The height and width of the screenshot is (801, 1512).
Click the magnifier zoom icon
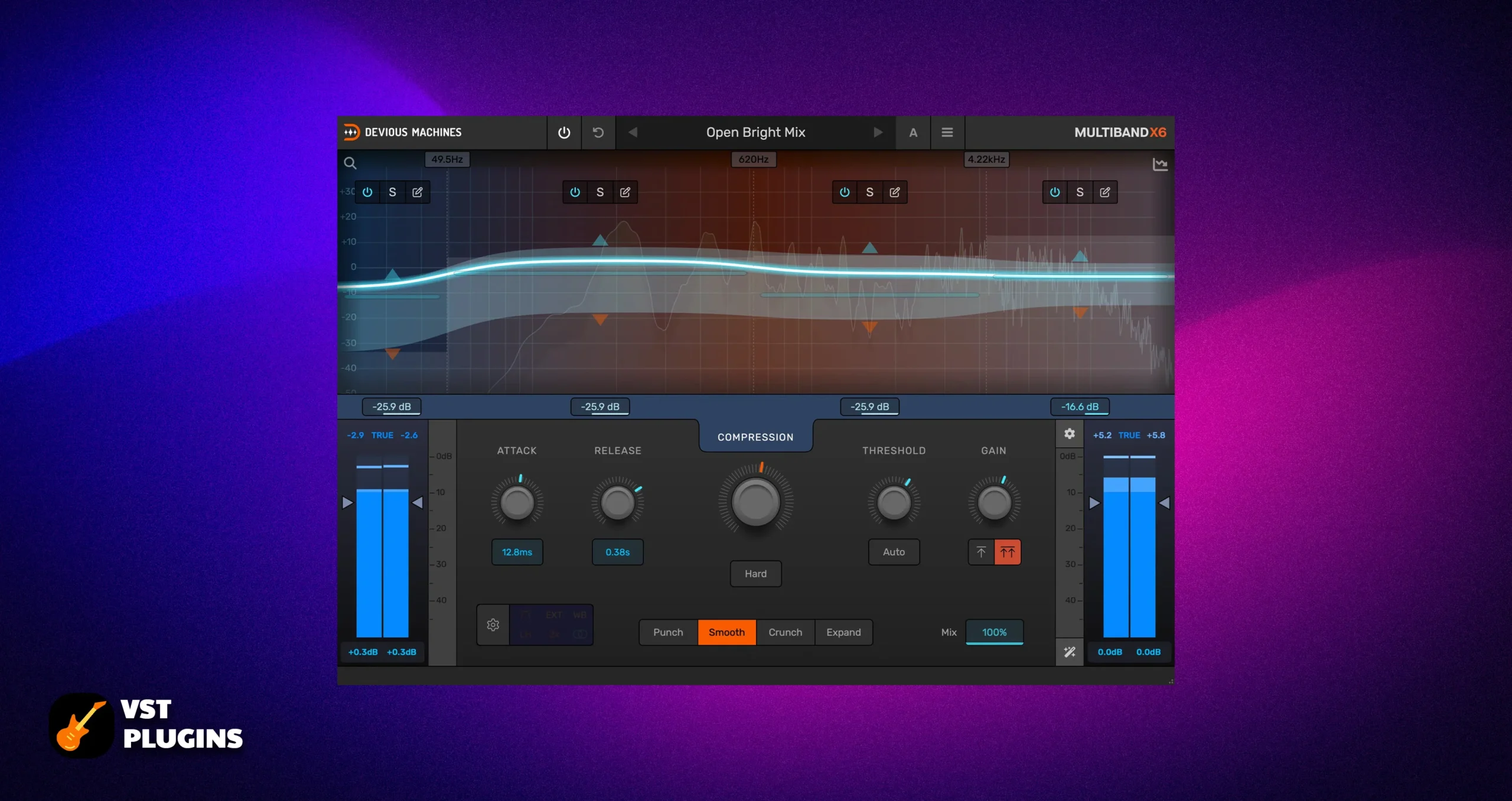coord(350,164)
